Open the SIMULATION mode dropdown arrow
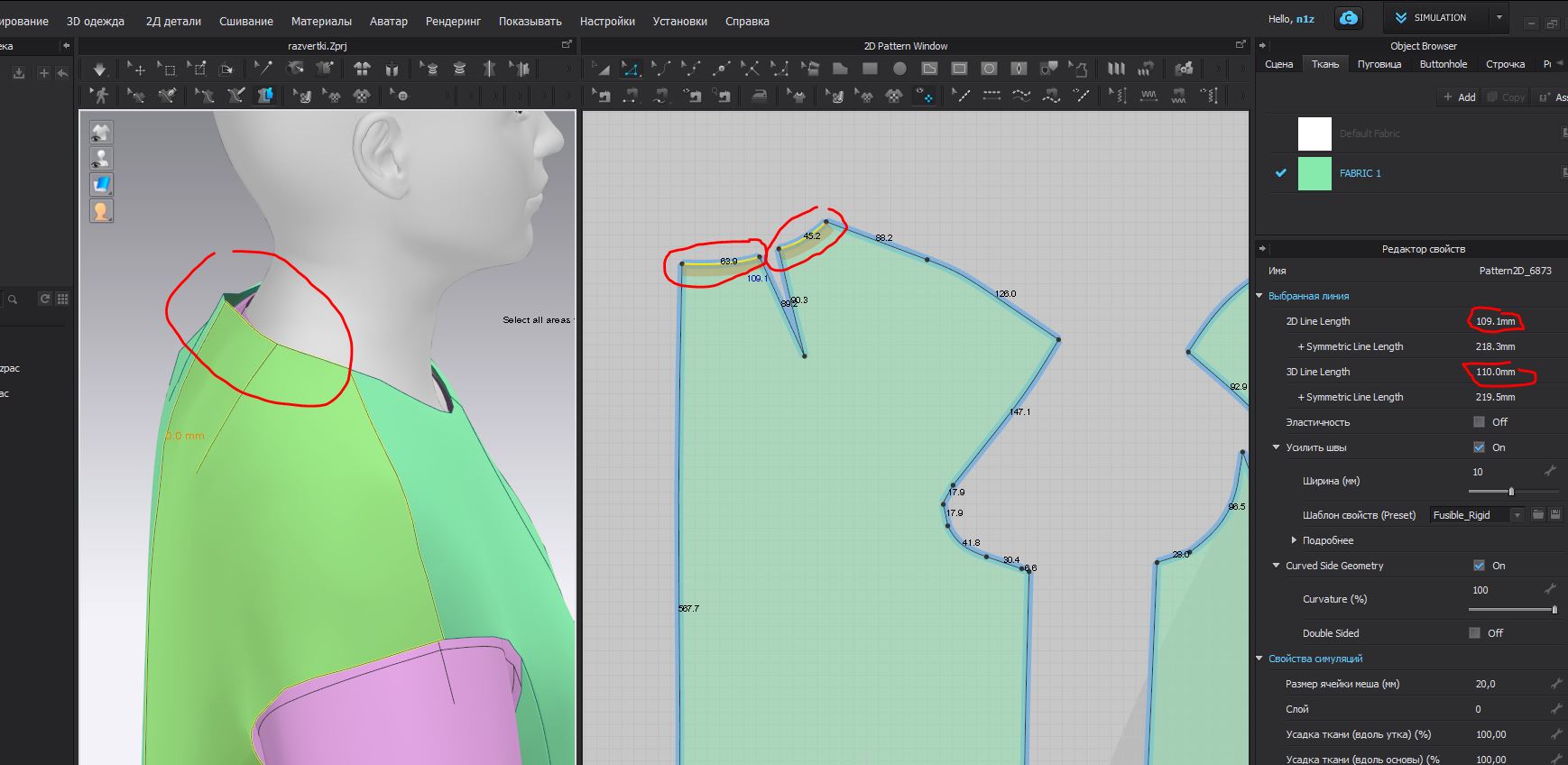 point(1499,18)
